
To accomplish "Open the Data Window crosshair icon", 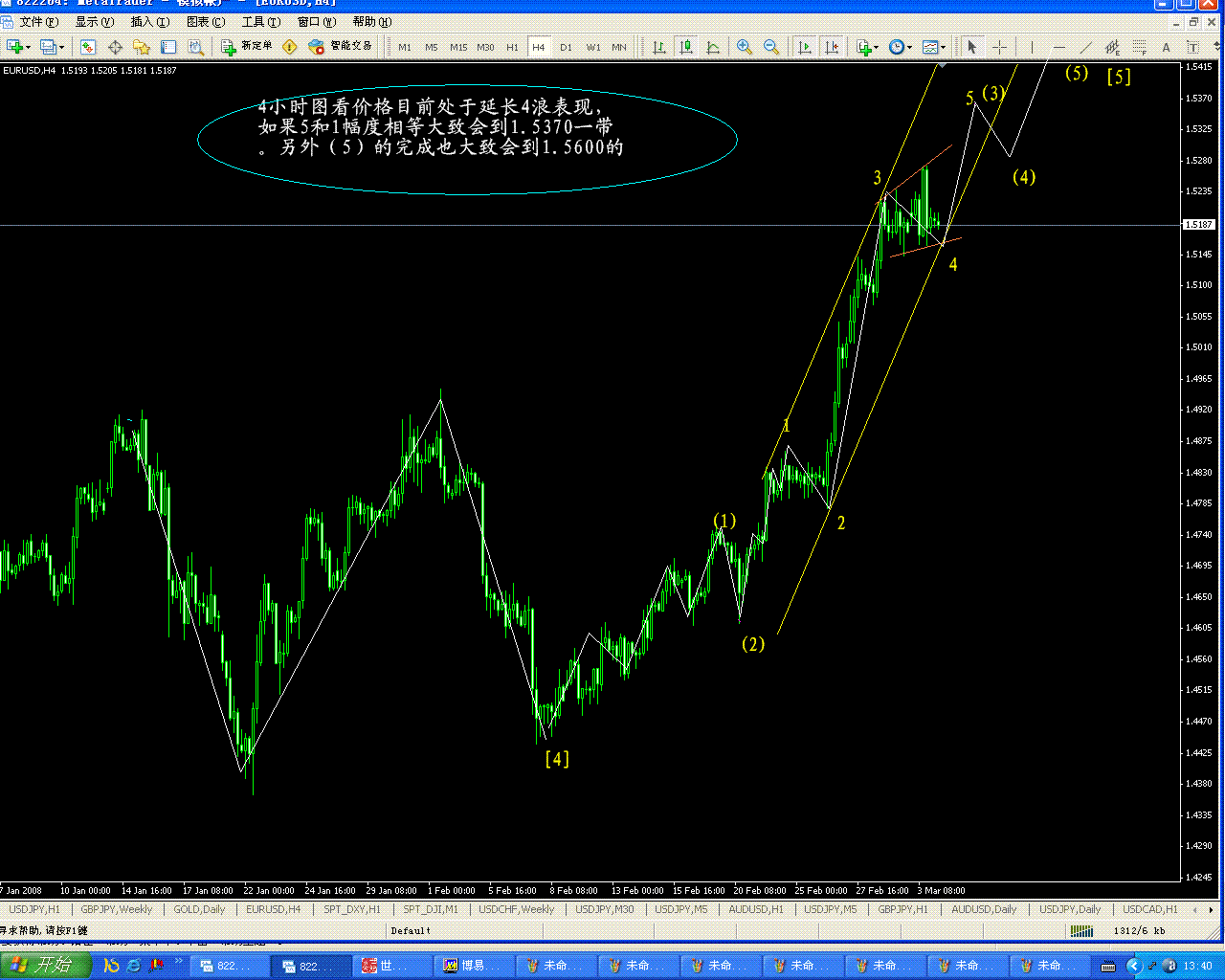I will tap(115, 46).
